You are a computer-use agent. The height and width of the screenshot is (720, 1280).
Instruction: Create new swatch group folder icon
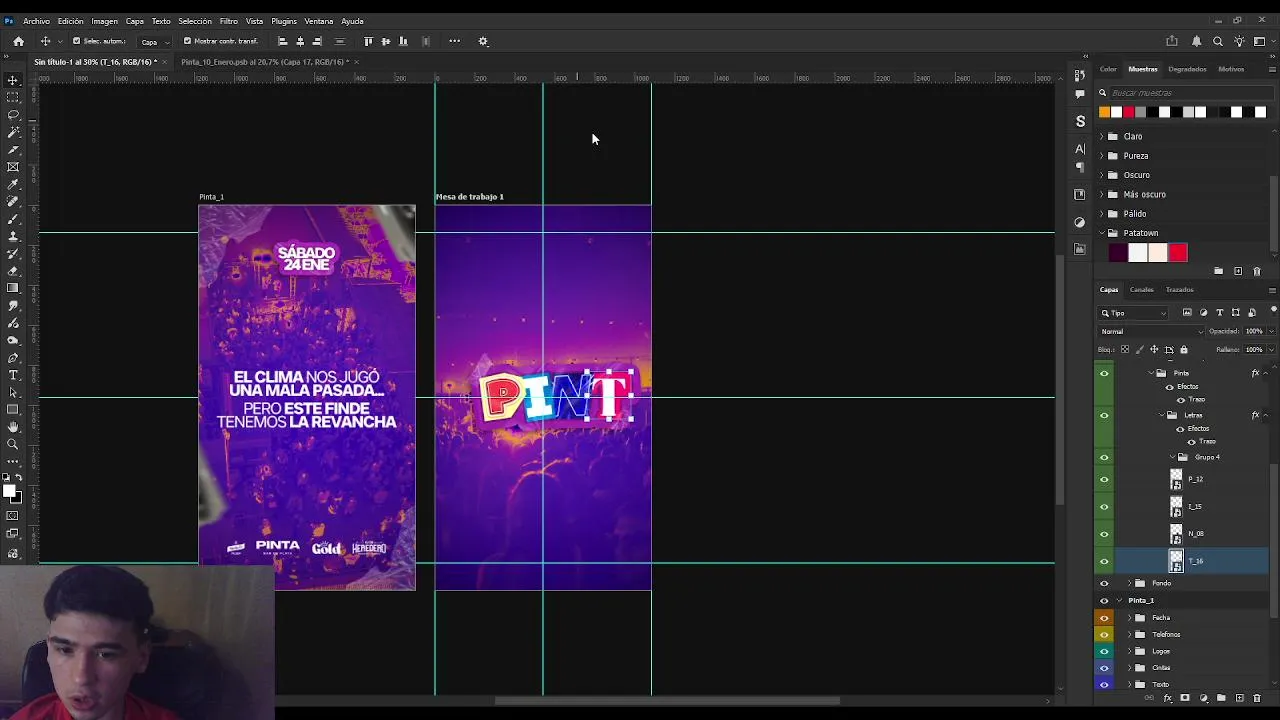coord(1218,271)
